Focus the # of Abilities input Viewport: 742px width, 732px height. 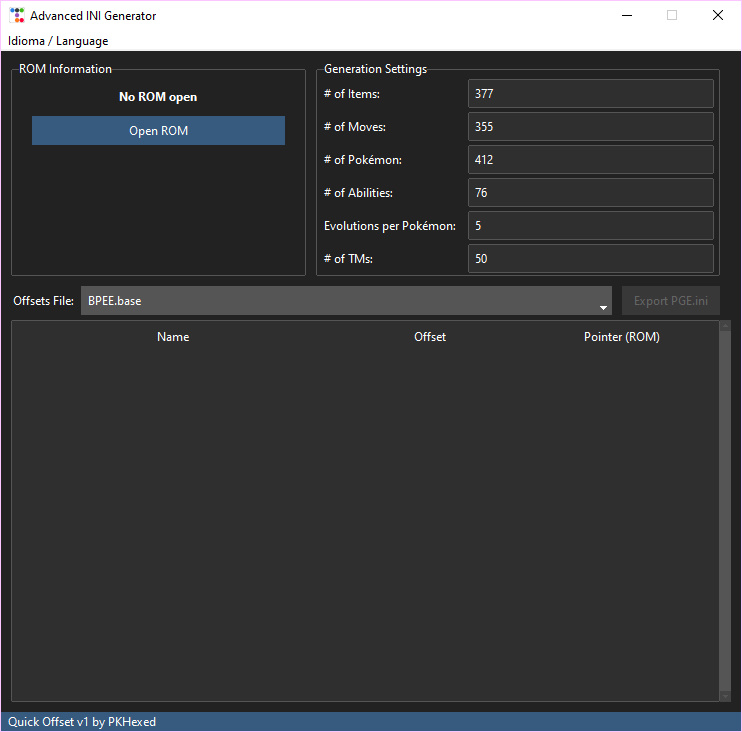click(x=590, y=193)
